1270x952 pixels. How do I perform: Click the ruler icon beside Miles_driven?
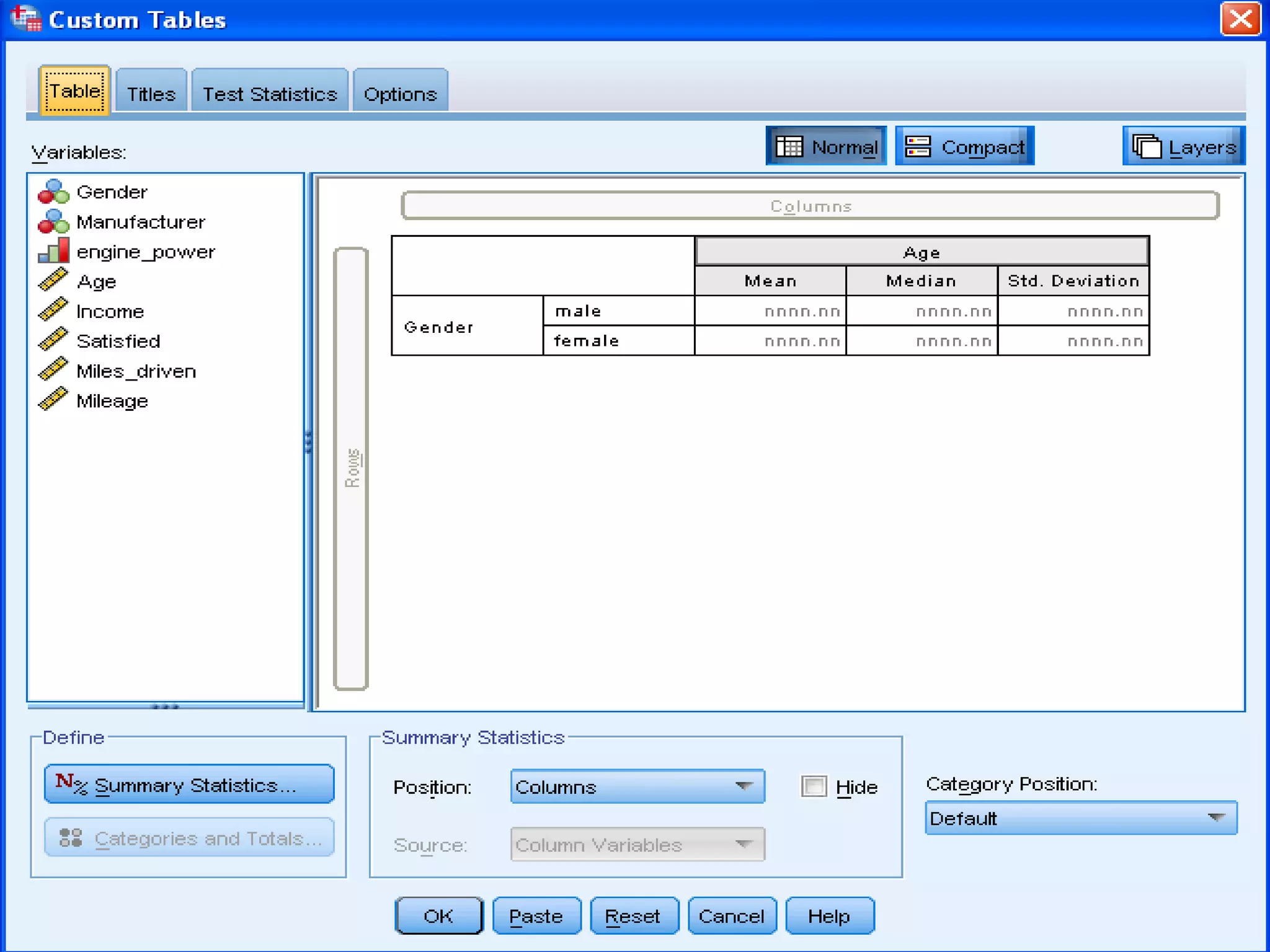pos(53,369)
